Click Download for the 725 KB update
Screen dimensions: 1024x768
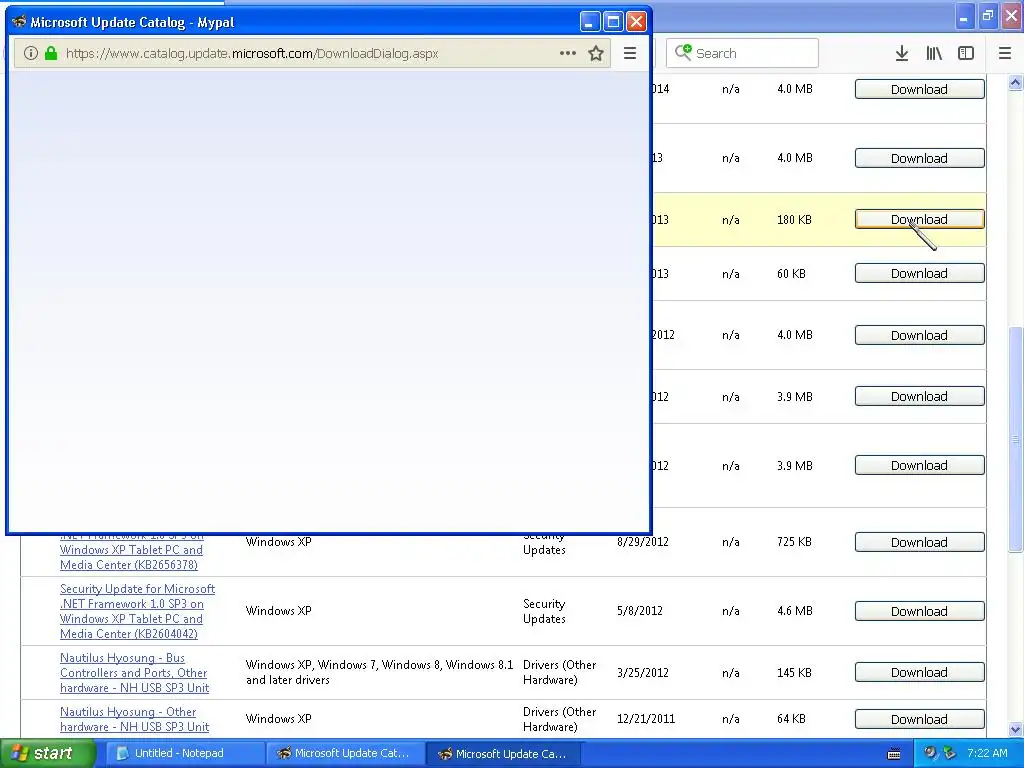pyautogui.click(x=920, y=542)
